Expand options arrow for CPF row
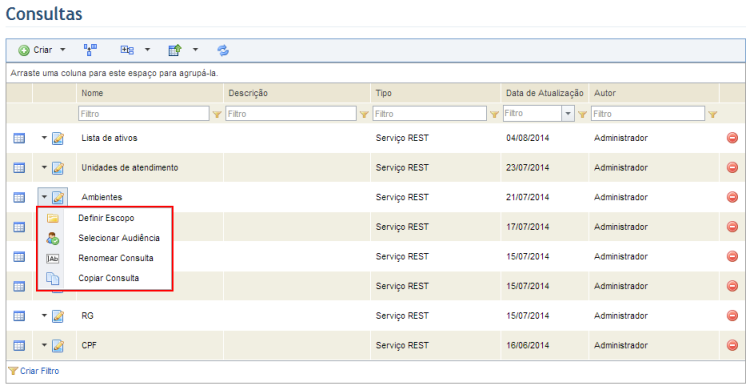750x390 pixels. 44,345
